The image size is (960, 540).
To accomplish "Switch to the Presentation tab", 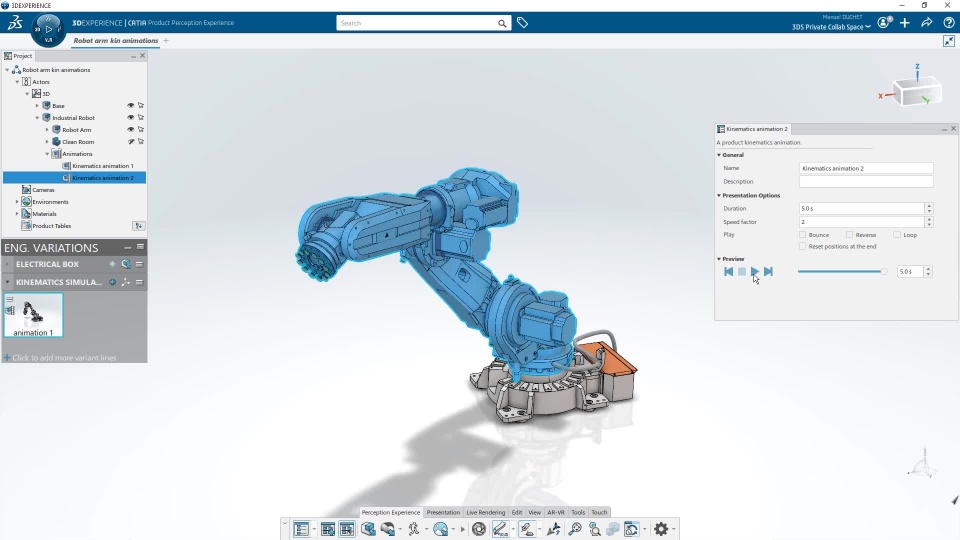I will point(443,512).
